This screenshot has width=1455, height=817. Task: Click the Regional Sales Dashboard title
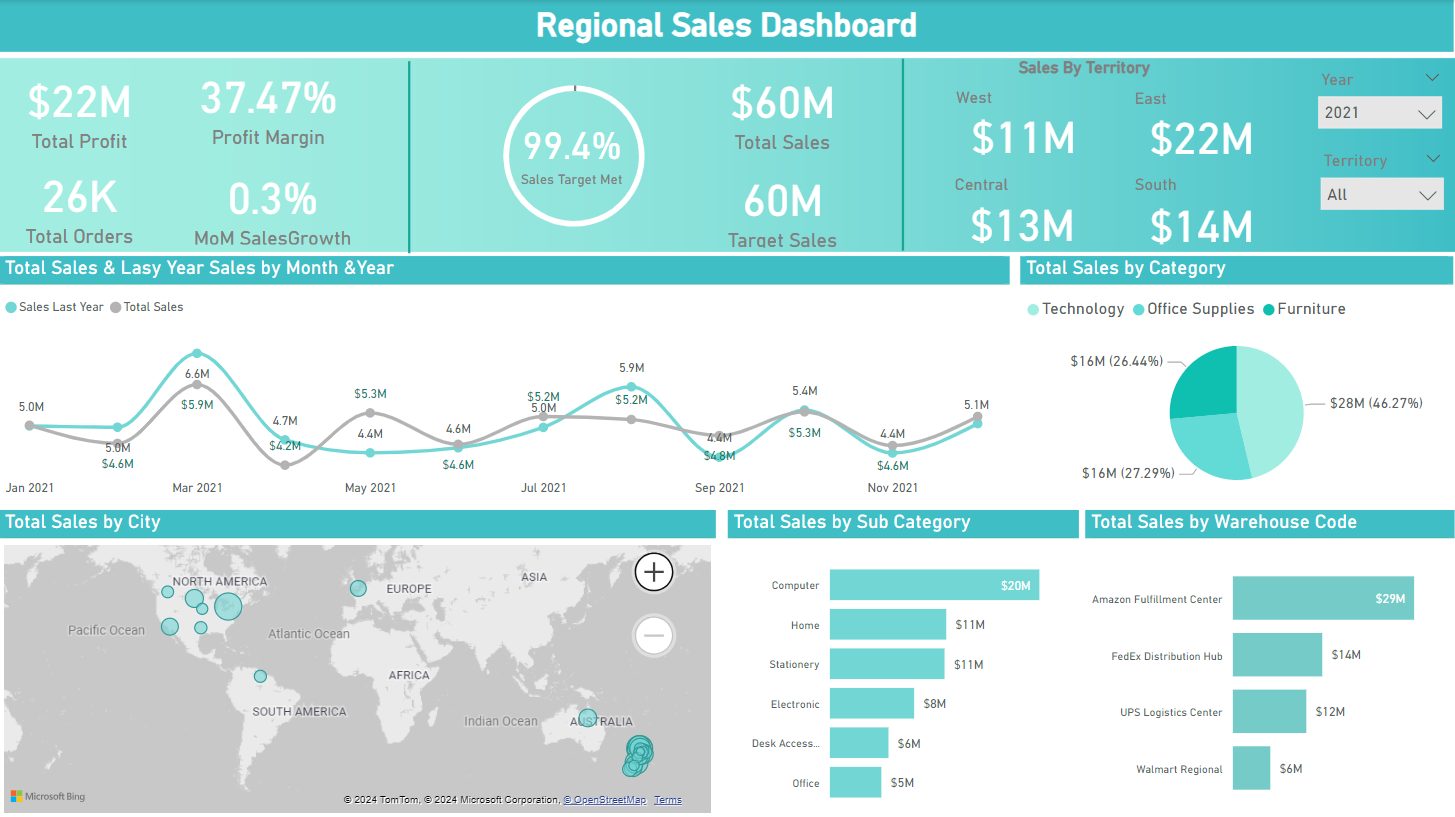point(726,25)
